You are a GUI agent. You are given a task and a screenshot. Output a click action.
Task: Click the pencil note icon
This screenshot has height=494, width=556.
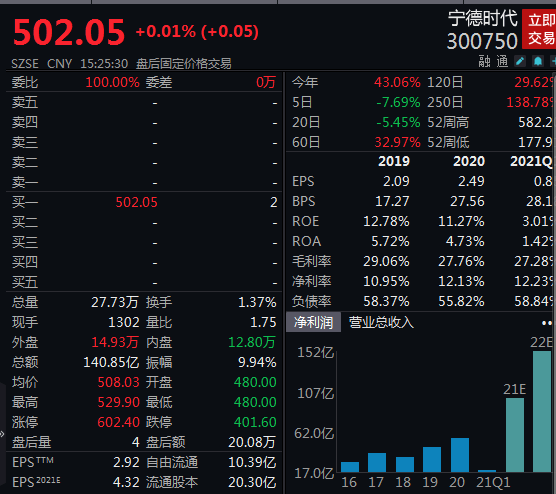[520, 61]
